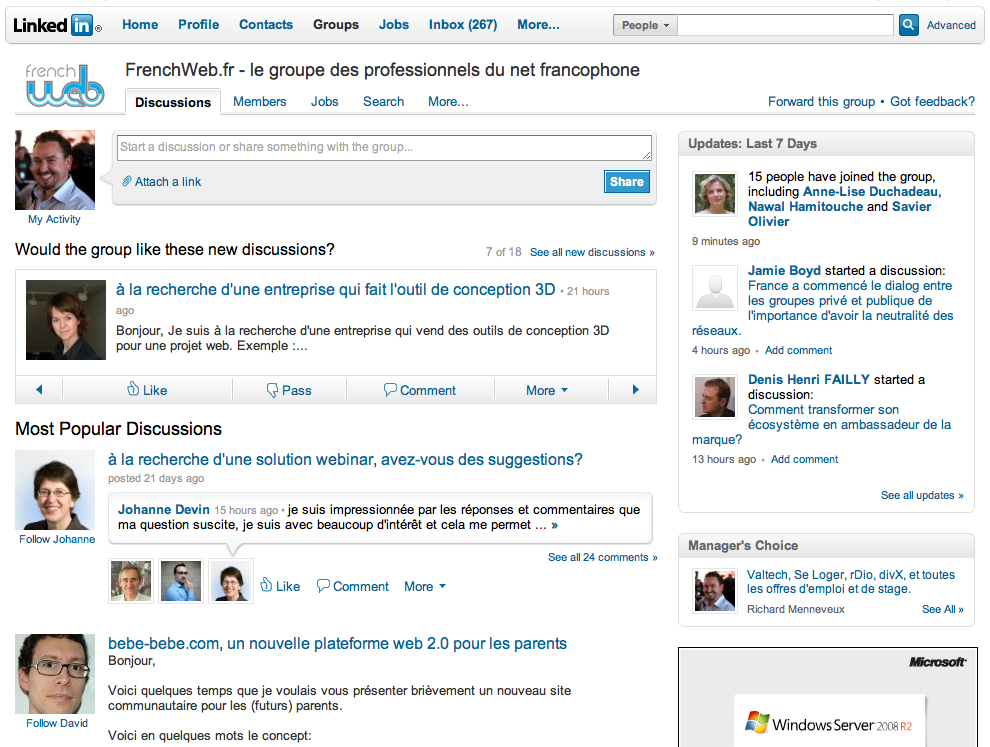This screenshot has width=990, height=747.
Task: Click the 3D discussion author's photo
Action: point(66,320)
